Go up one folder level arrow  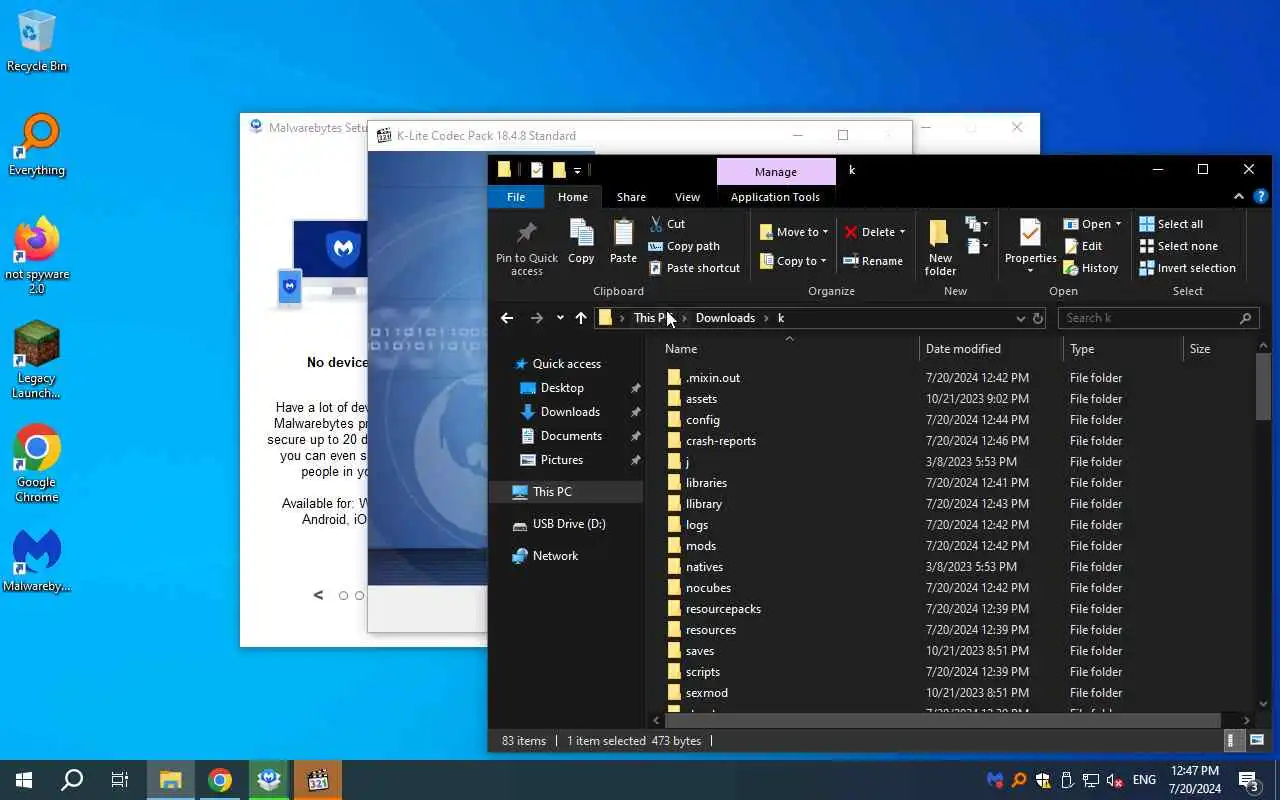click(x=581, y=318)
